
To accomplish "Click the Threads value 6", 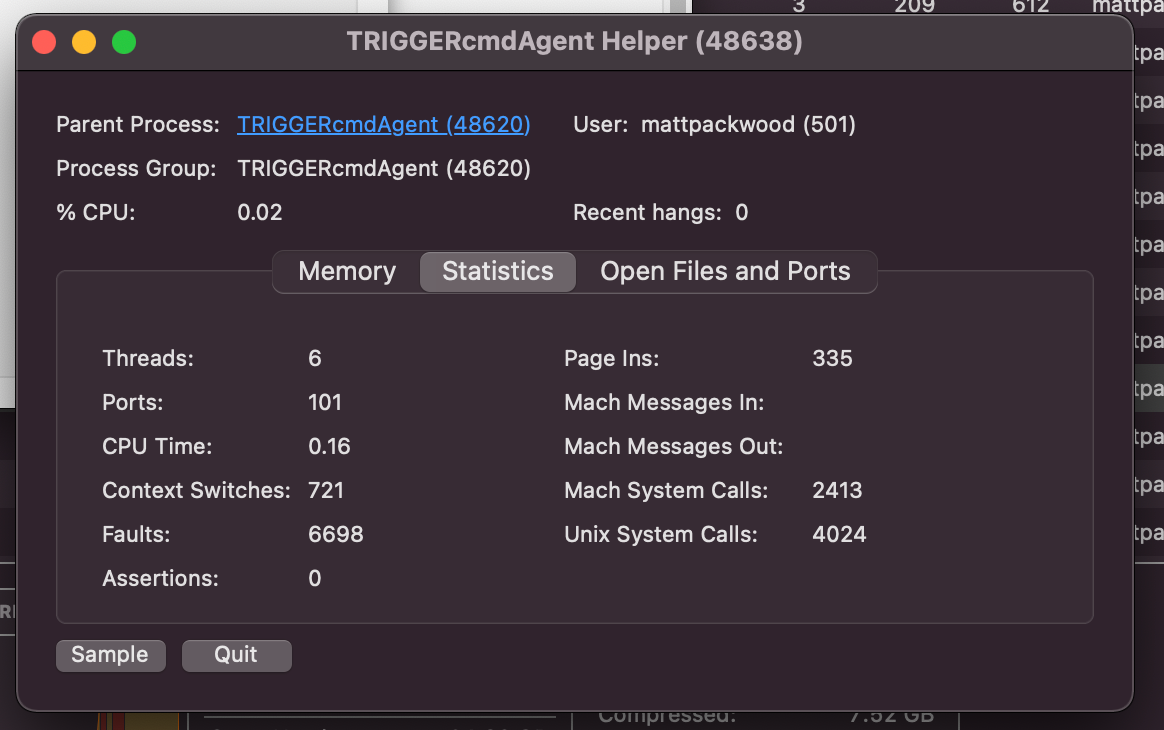I will click(x=315, y=359).
